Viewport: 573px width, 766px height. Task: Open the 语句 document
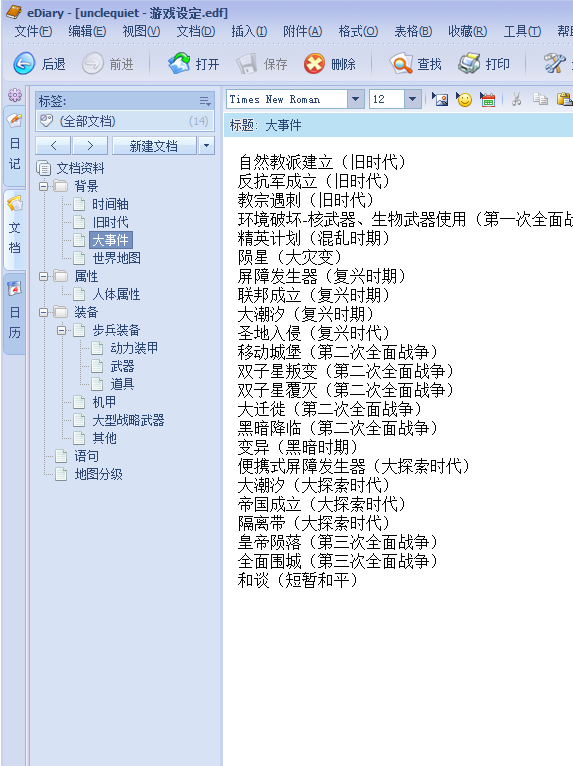coord(86,456)
